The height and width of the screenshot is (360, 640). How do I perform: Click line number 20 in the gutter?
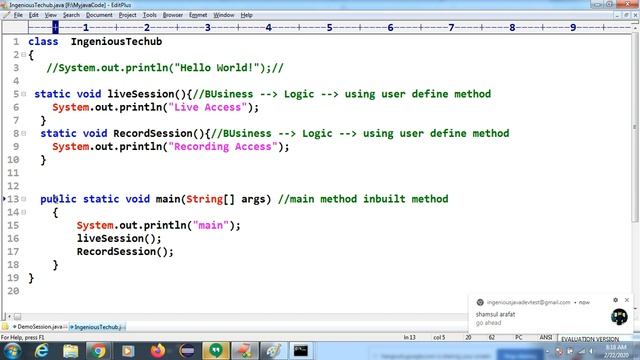click(x=13, y=291)
